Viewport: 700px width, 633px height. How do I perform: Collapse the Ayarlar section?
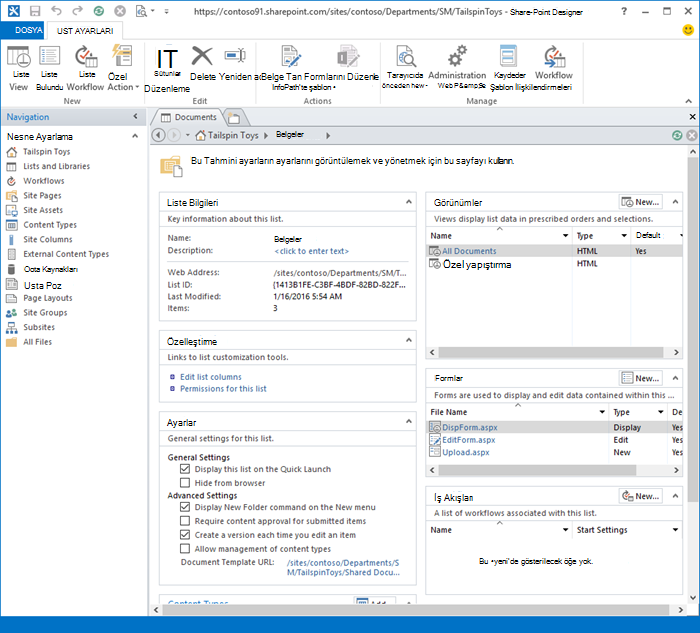point(408,421)
